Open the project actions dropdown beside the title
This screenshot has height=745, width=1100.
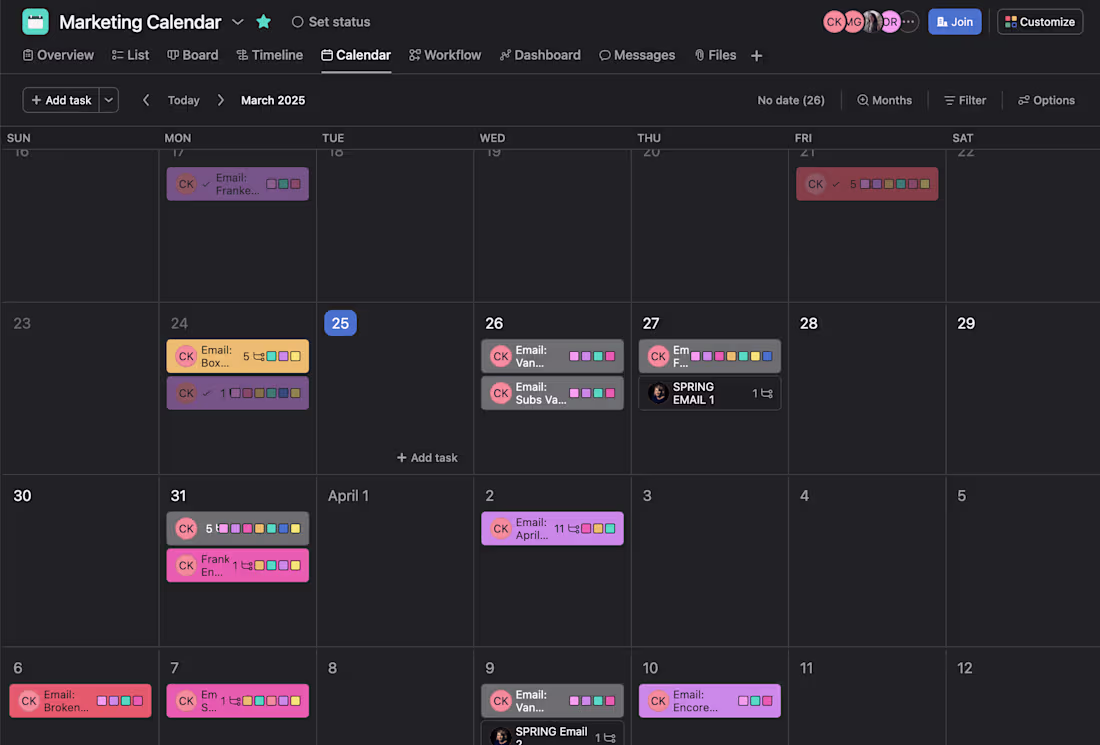click(x=238, y=22)
